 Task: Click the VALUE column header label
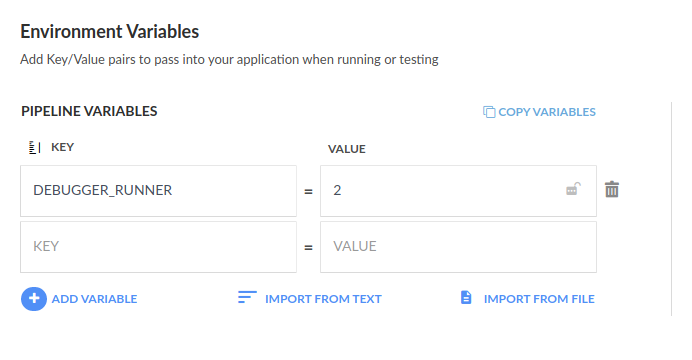click(x=347, y=149)
